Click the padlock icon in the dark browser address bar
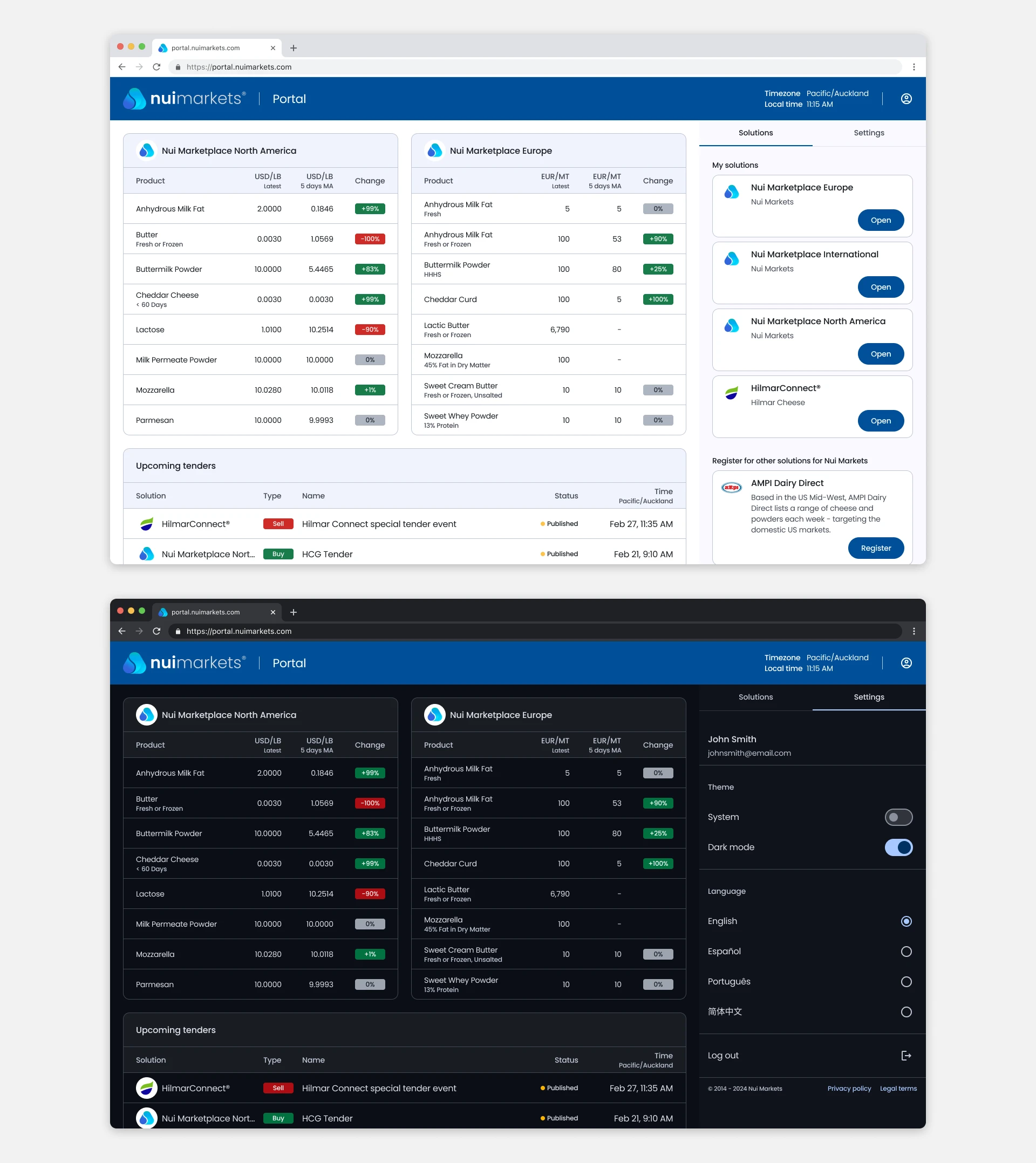 178,631
